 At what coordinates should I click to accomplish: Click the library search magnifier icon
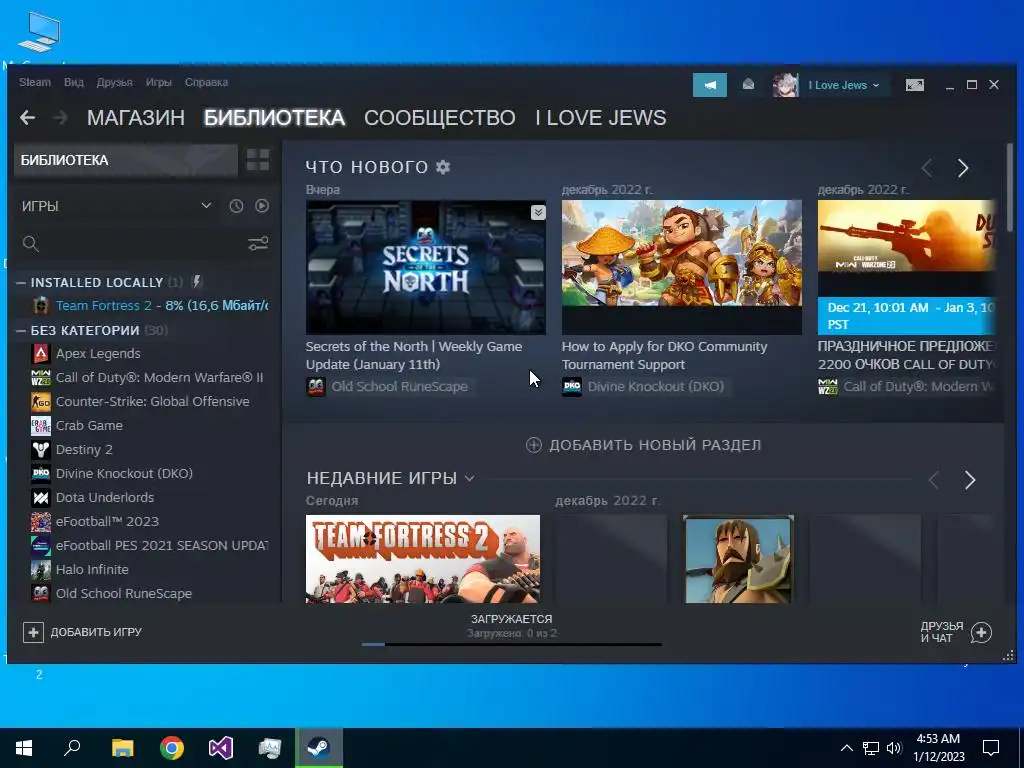click(x=31, y=244)
